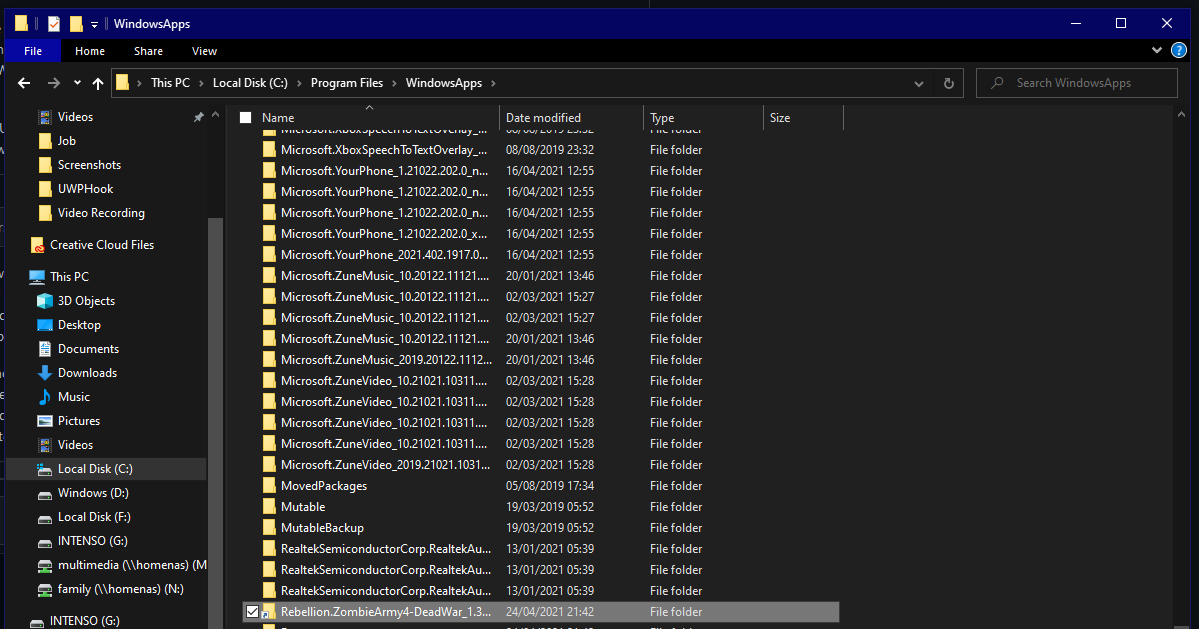Screen dimensions: 1199x629
Task: Click New folder icon in quick access toolbar
Action: click(x=76, y=24)
